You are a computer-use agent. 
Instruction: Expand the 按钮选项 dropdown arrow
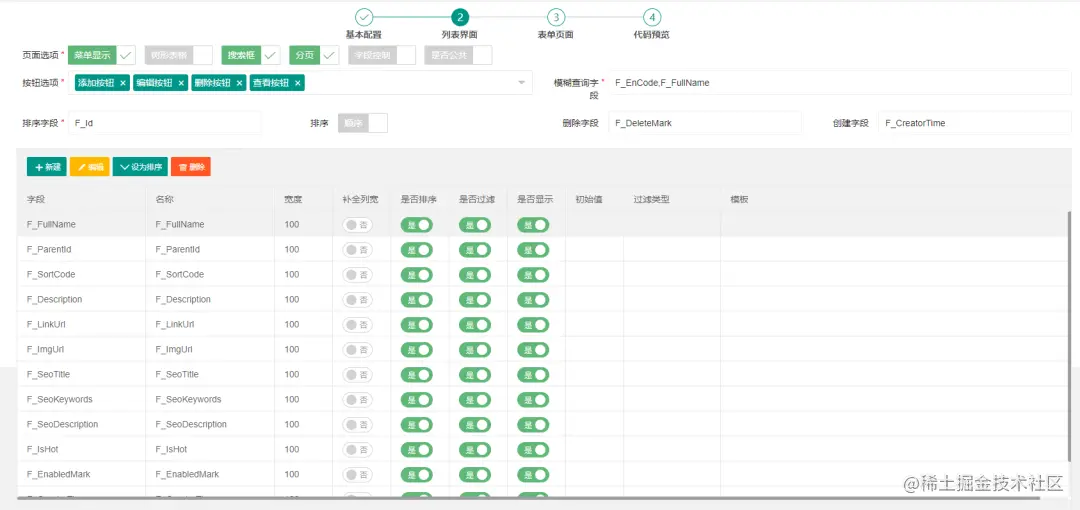pyautogui.click(x=521, y=83)
